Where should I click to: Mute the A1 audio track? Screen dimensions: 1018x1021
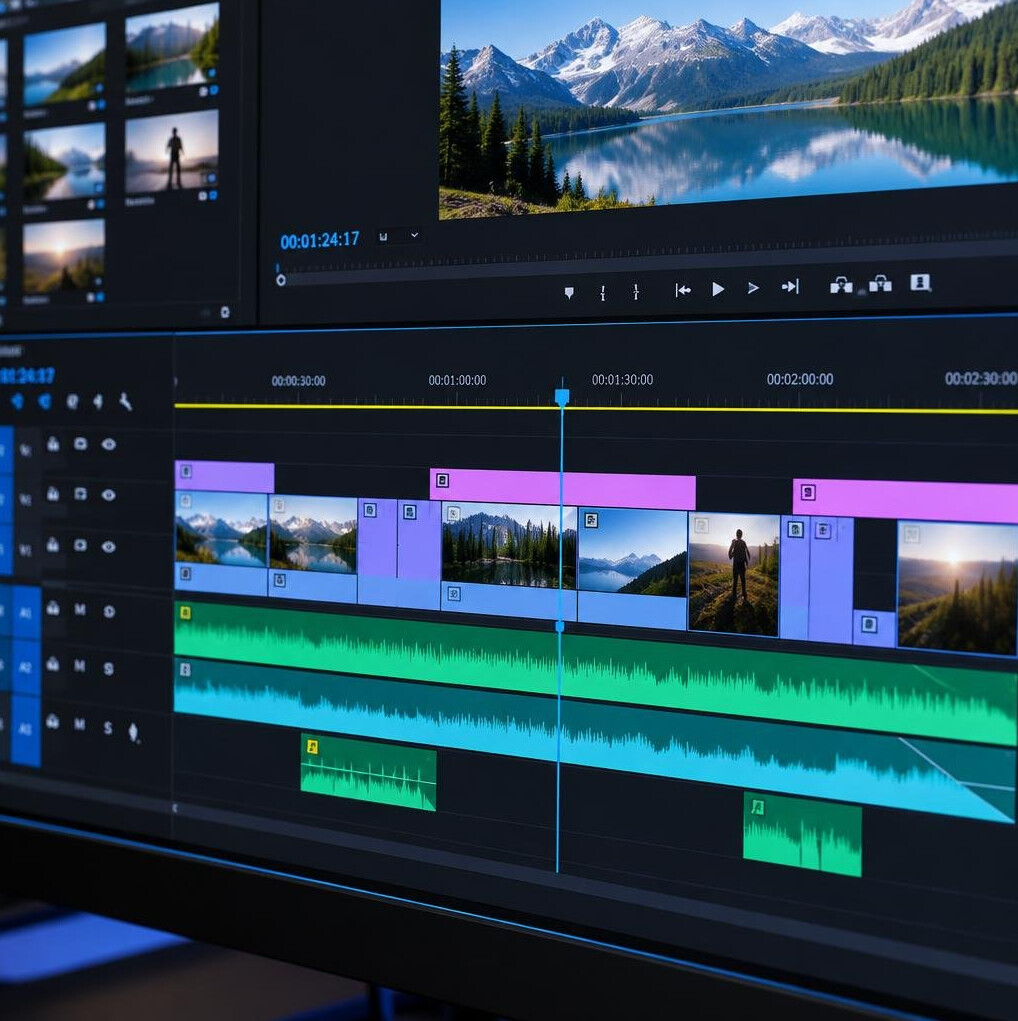[79, 609]
